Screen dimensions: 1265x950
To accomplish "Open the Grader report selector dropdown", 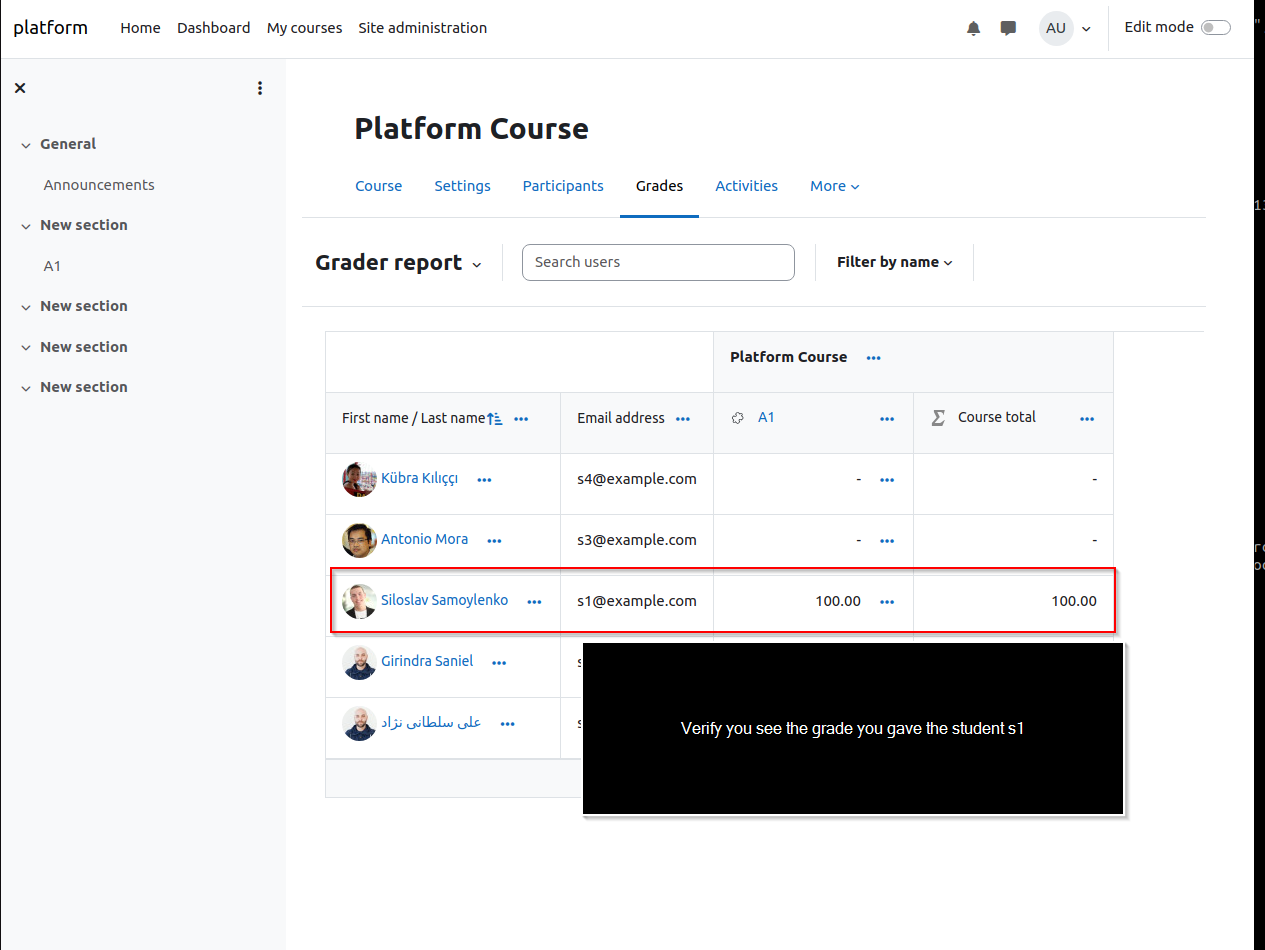I will [399, 263].
